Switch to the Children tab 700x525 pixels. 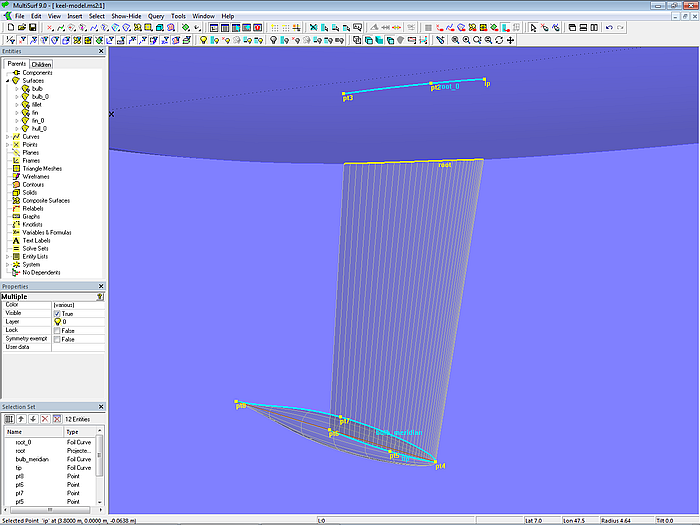[x=41, y=64]
